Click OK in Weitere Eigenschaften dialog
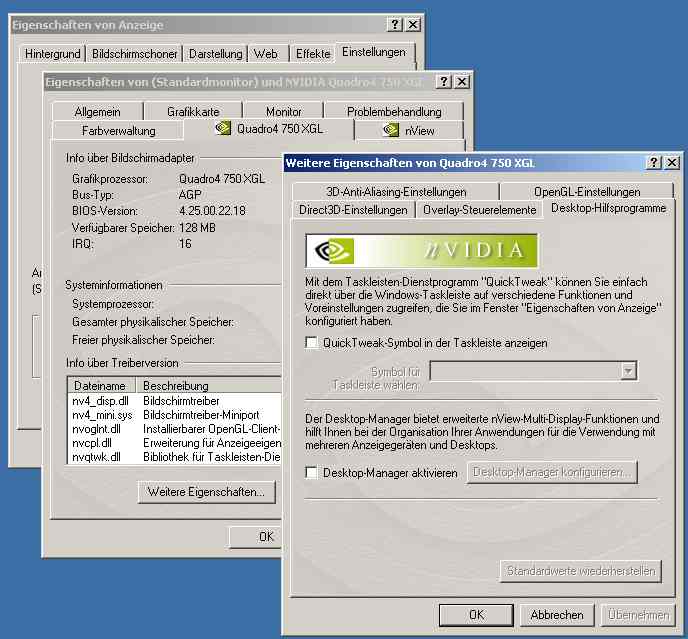Screen dimensions: 688x639 tap(477, 615)
